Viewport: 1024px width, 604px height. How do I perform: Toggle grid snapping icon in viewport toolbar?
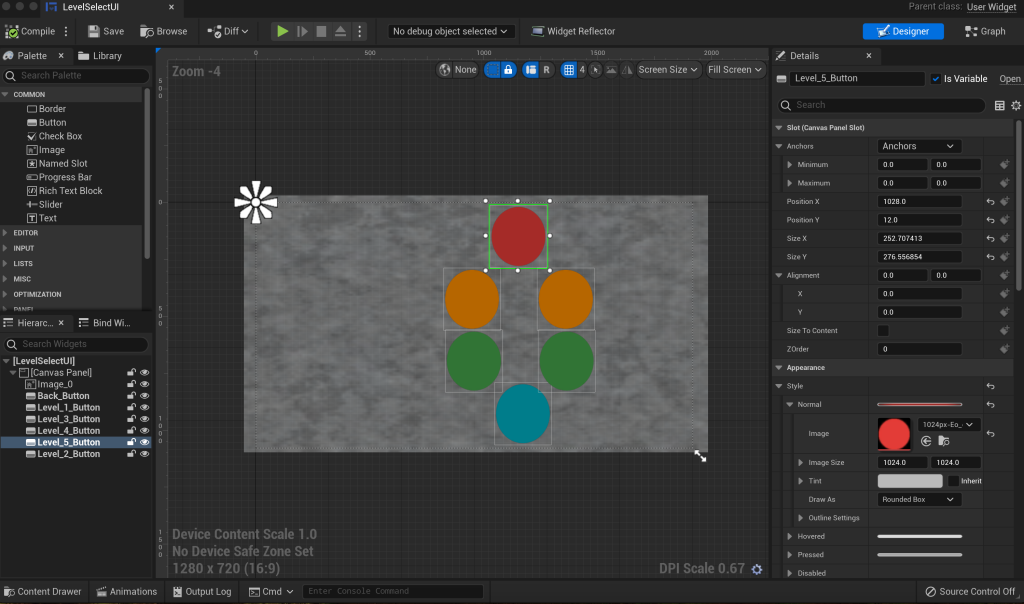tap(569, 70)
